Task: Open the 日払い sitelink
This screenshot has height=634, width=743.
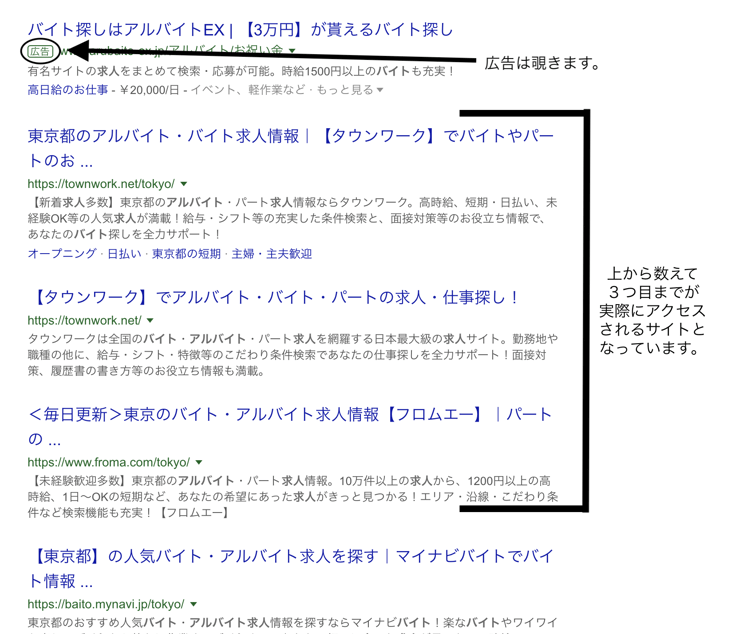Action: click(125, 254)
